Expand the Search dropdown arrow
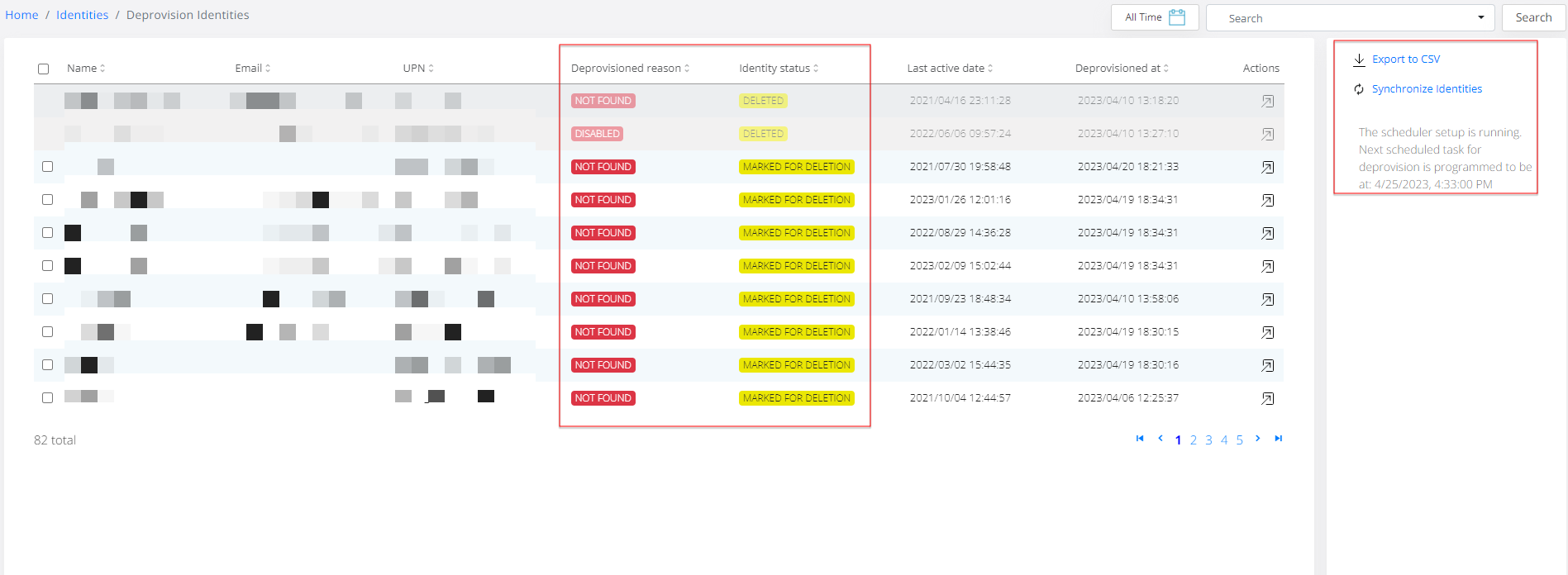The width and height of the screenshot is (1568, 575). click(1480, 17)
